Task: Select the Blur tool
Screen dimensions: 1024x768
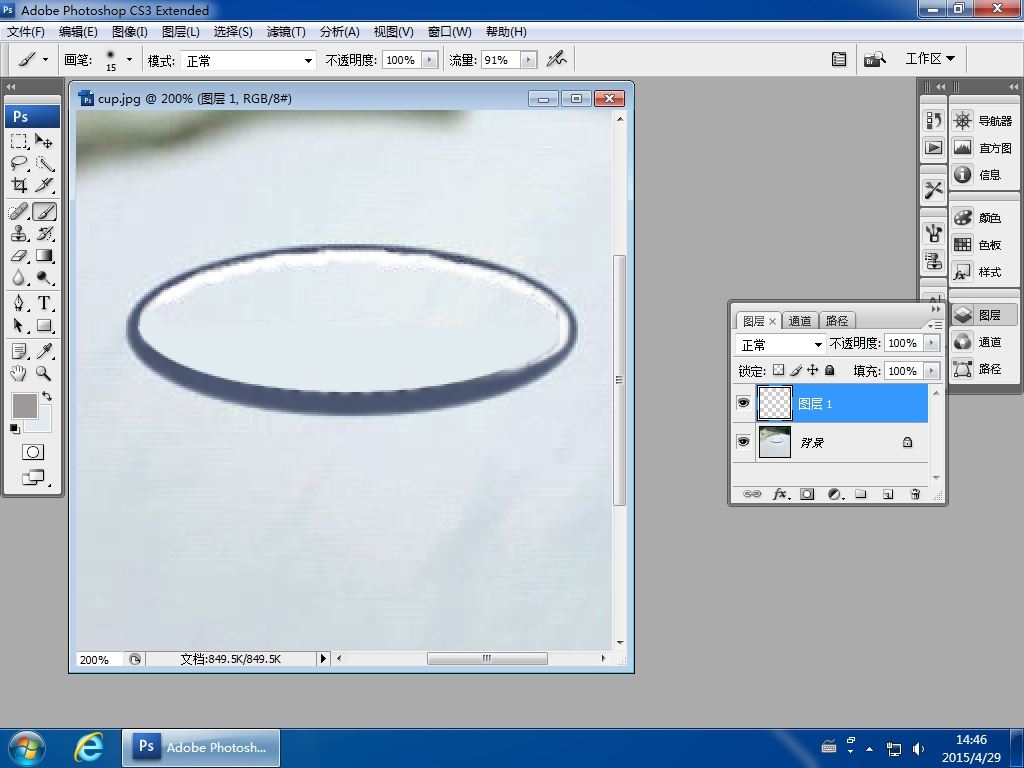Action: (19, 278)
